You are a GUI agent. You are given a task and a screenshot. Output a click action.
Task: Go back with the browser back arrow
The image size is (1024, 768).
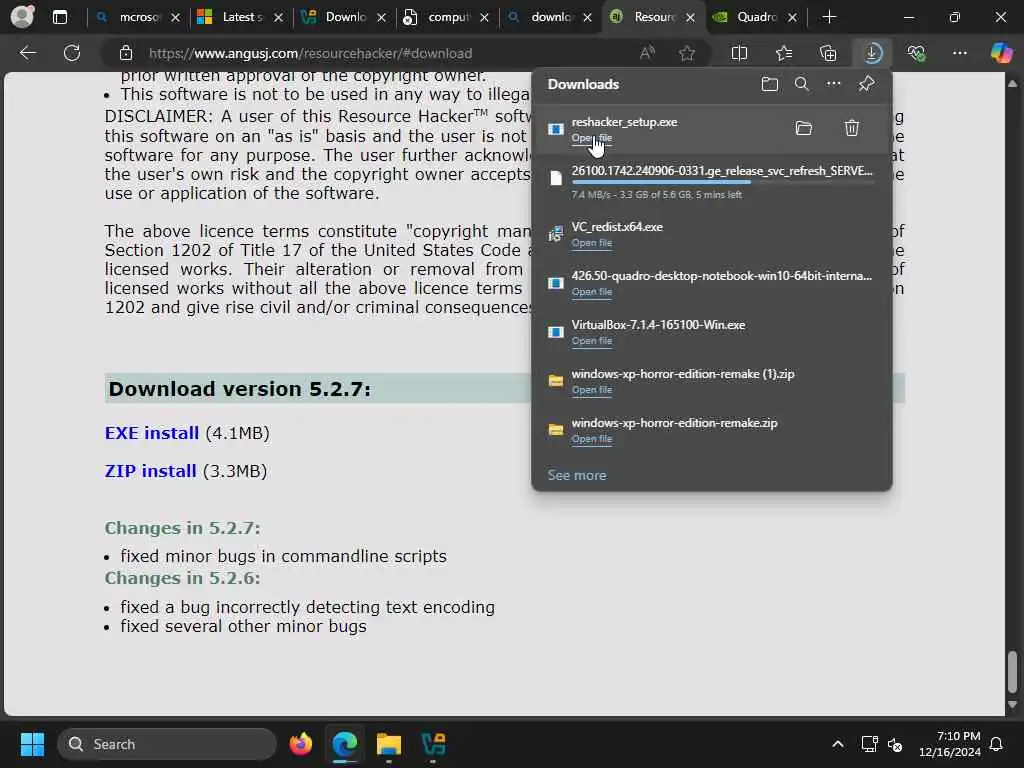tap(27, 53)
